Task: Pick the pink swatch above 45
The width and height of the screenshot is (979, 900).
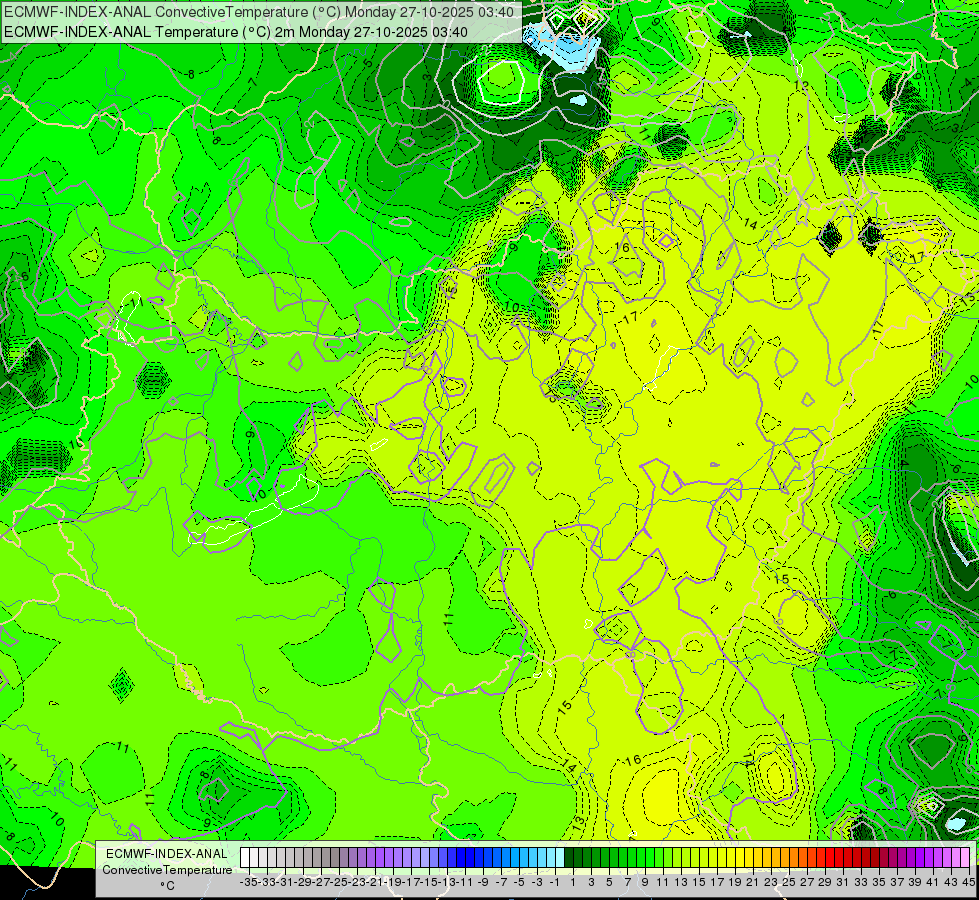Action: click(965, 858)
